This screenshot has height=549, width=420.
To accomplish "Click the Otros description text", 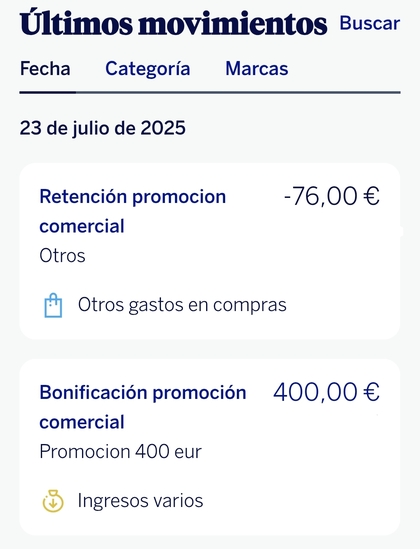I will pos(62,256).
